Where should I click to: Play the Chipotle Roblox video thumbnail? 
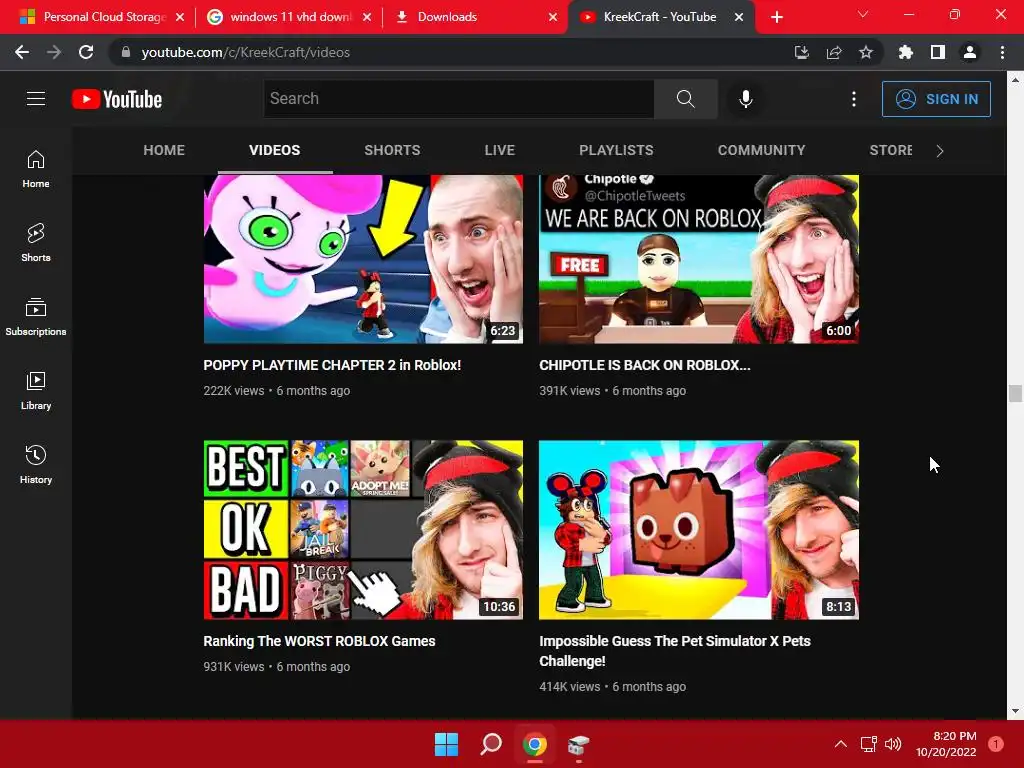coord(699,259)
